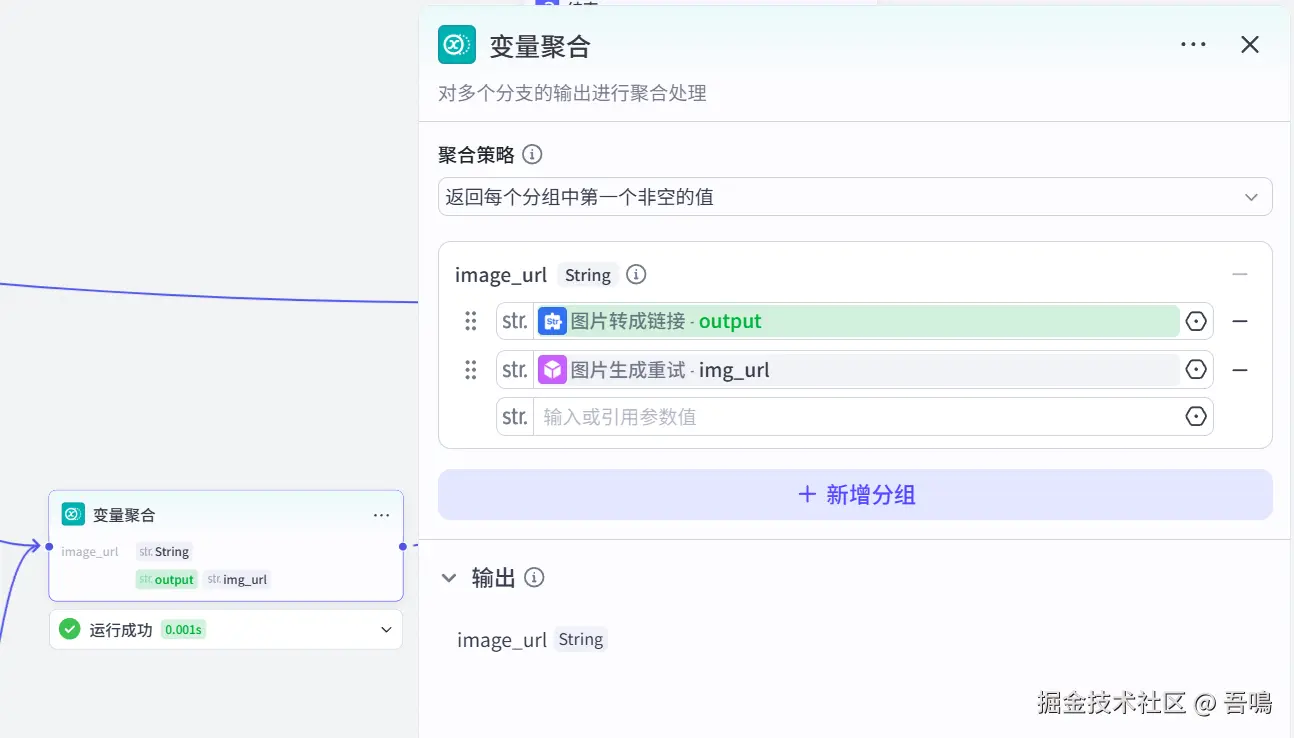1294x738 pixels.
Task: Collapse the 输出 section chevron
Action: (x=449, y=578)
